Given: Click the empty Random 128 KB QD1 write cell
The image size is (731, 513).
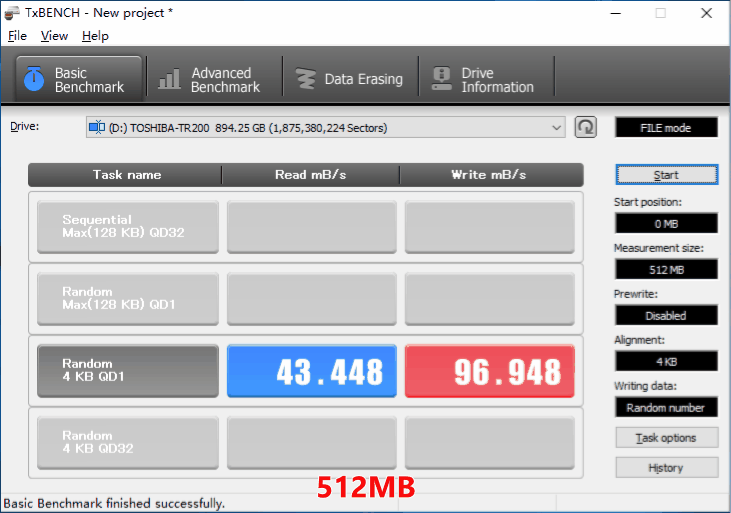Looking at the screenshot, I should (490, 299).
